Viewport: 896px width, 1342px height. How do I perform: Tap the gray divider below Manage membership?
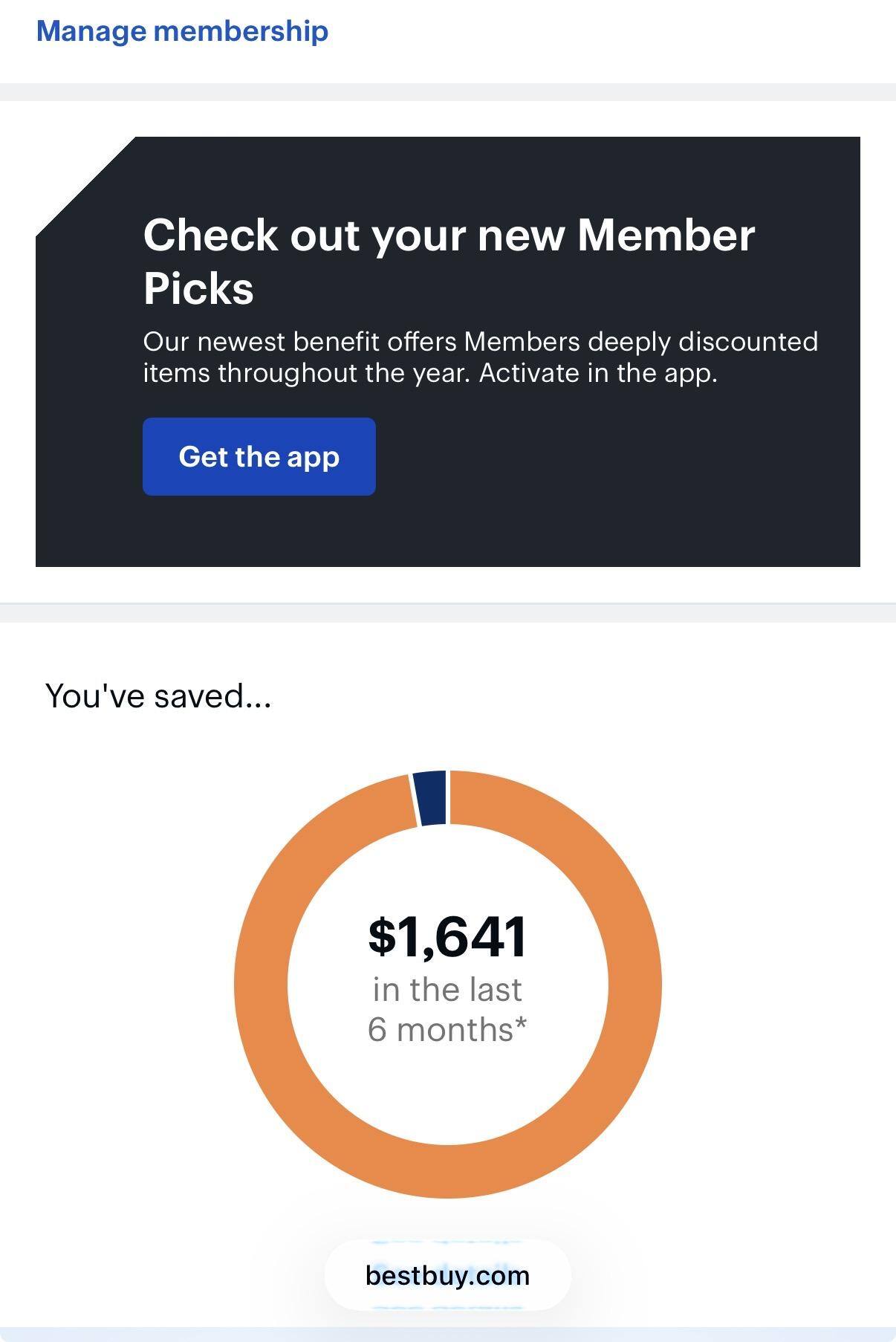(x=448, y=91)
